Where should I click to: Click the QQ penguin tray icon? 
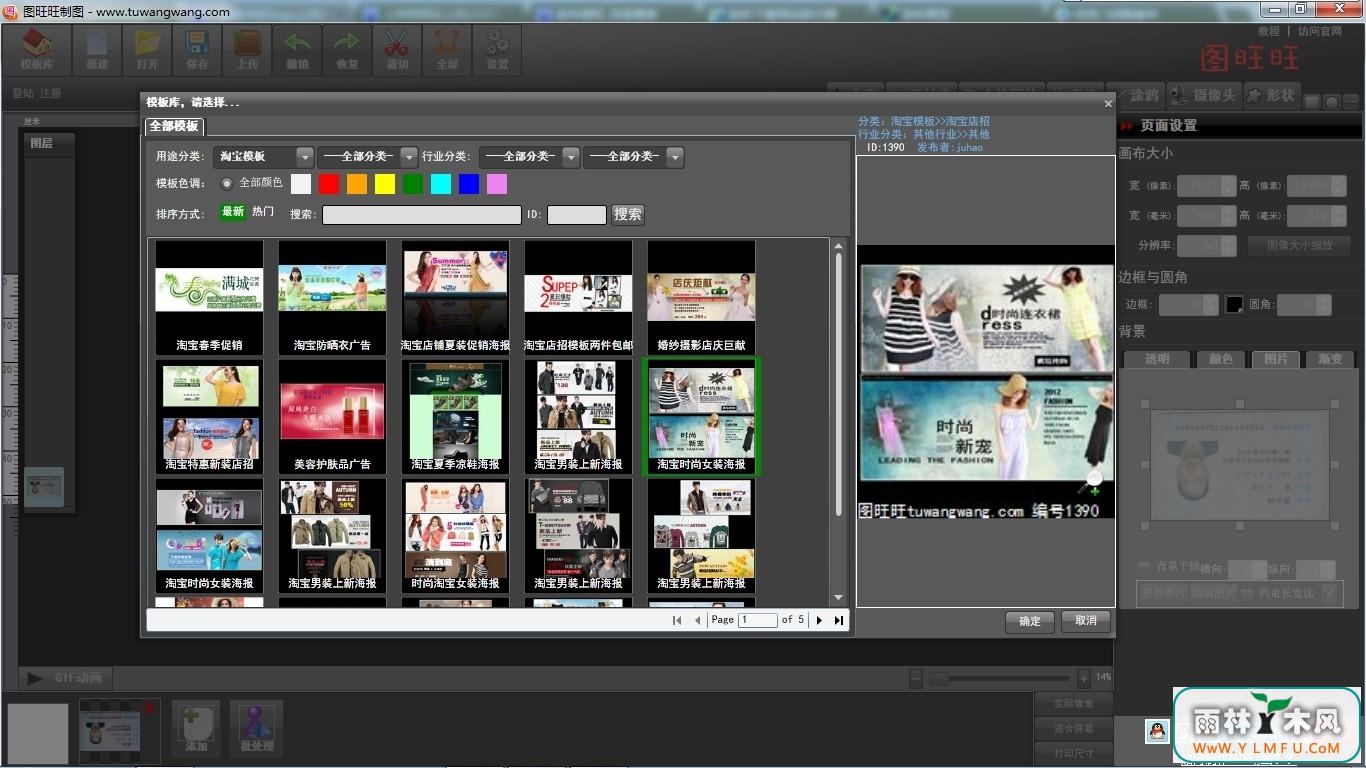1157,732
